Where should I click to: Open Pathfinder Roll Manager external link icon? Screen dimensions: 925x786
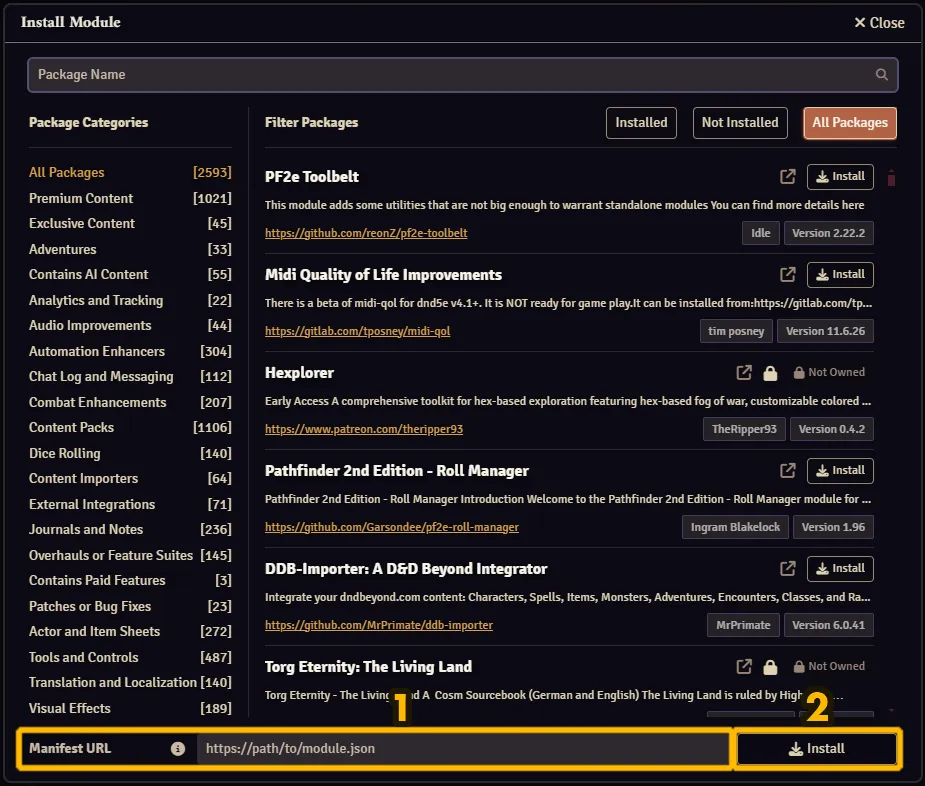click(788, 470)
